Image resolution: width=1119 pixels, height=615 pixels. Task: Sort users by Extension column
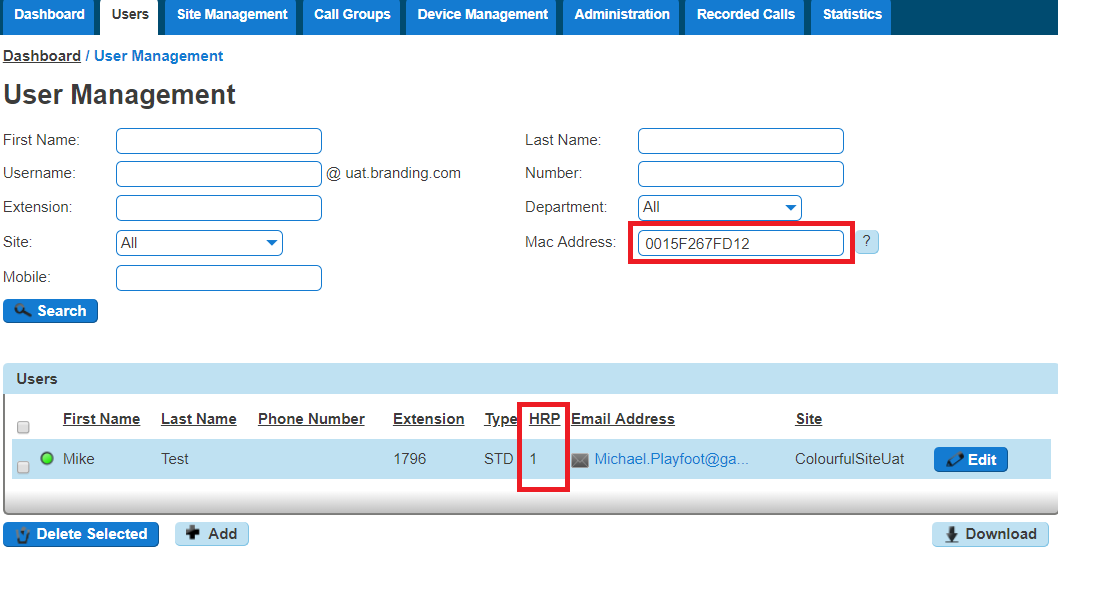428,419
